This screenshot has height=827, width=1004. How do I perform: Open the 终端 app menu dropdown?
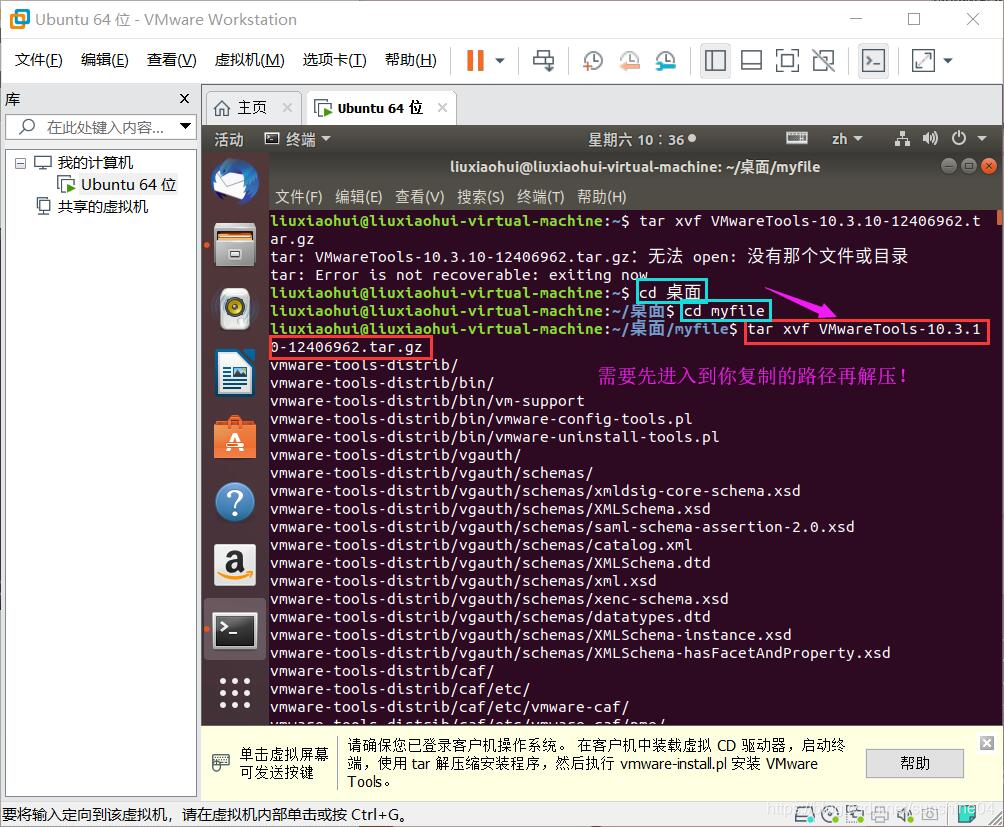[298, 139]
